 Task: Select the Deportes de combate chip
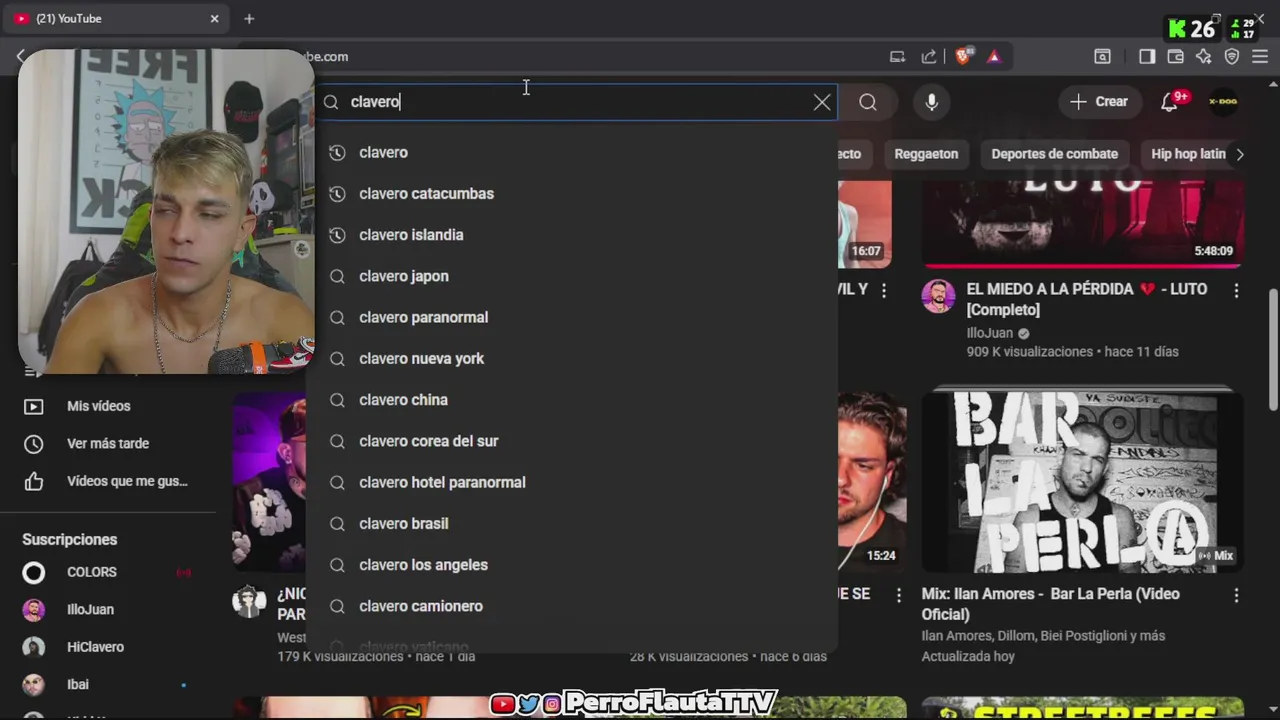tap(1054, 154)
